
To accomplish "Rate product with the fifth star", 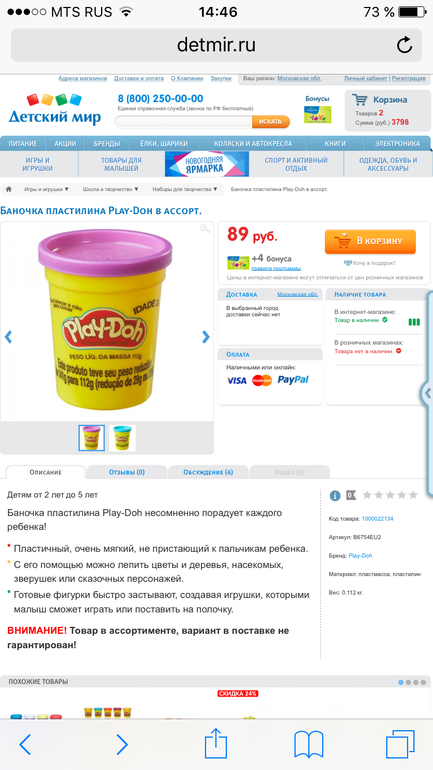I will 413,495.
